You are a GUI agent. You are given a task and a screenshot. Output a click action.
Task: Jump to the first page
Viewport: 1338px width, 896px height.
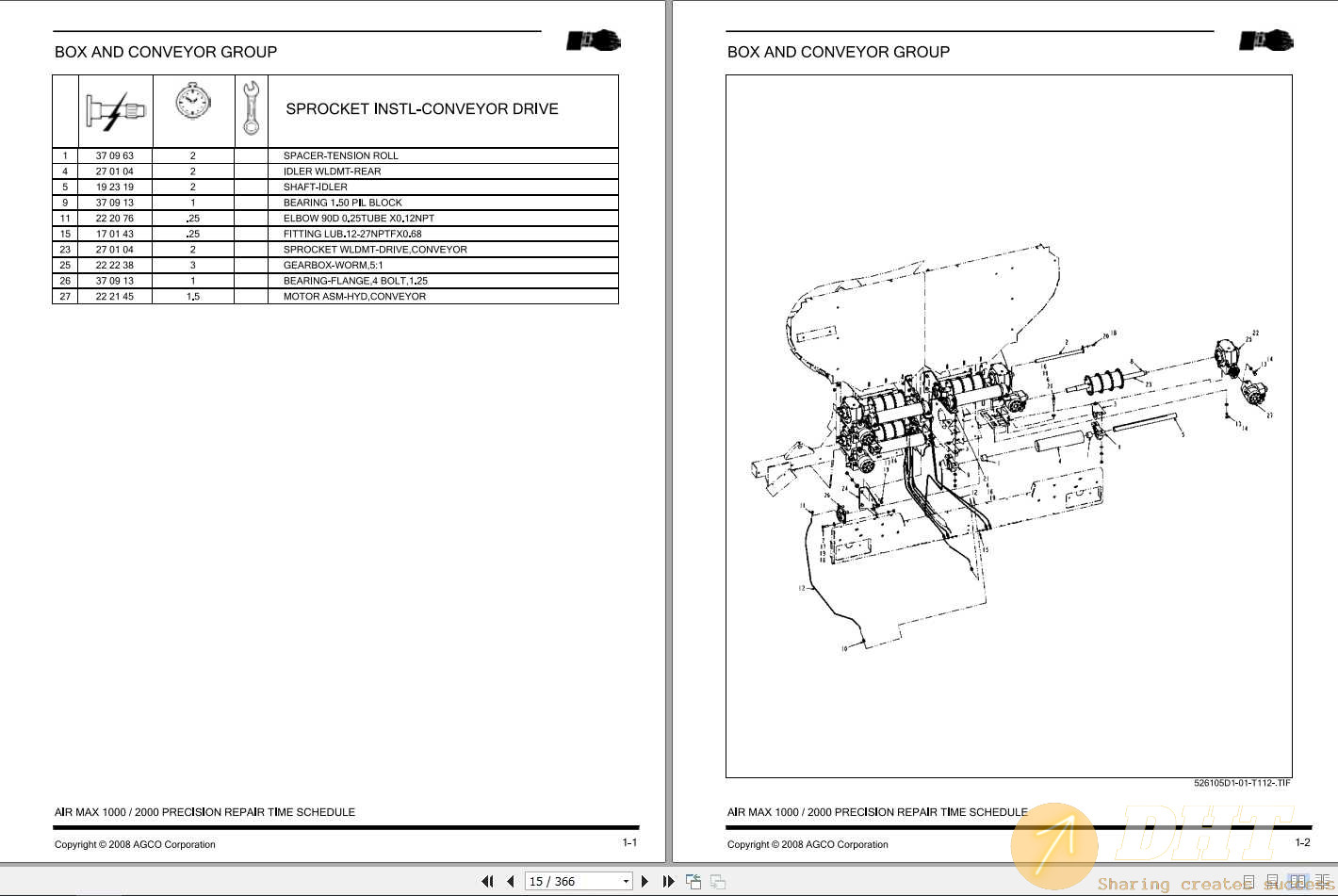[x=487, y=882]
